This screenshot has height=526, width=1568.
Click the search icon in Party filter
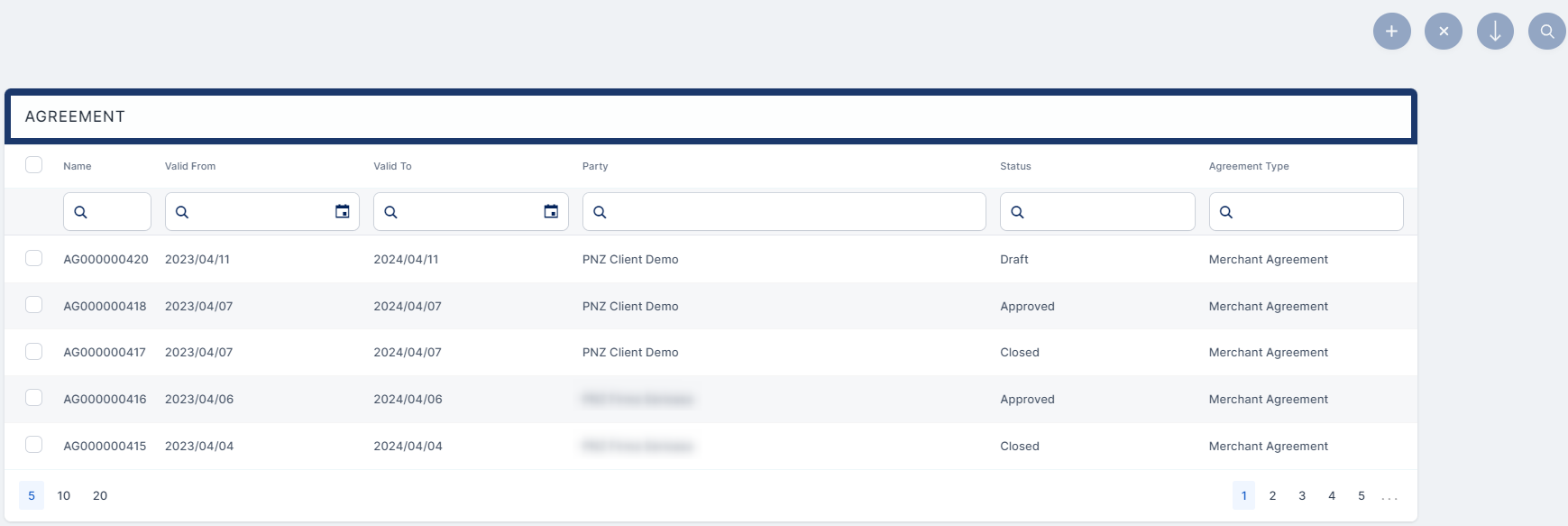600,212
